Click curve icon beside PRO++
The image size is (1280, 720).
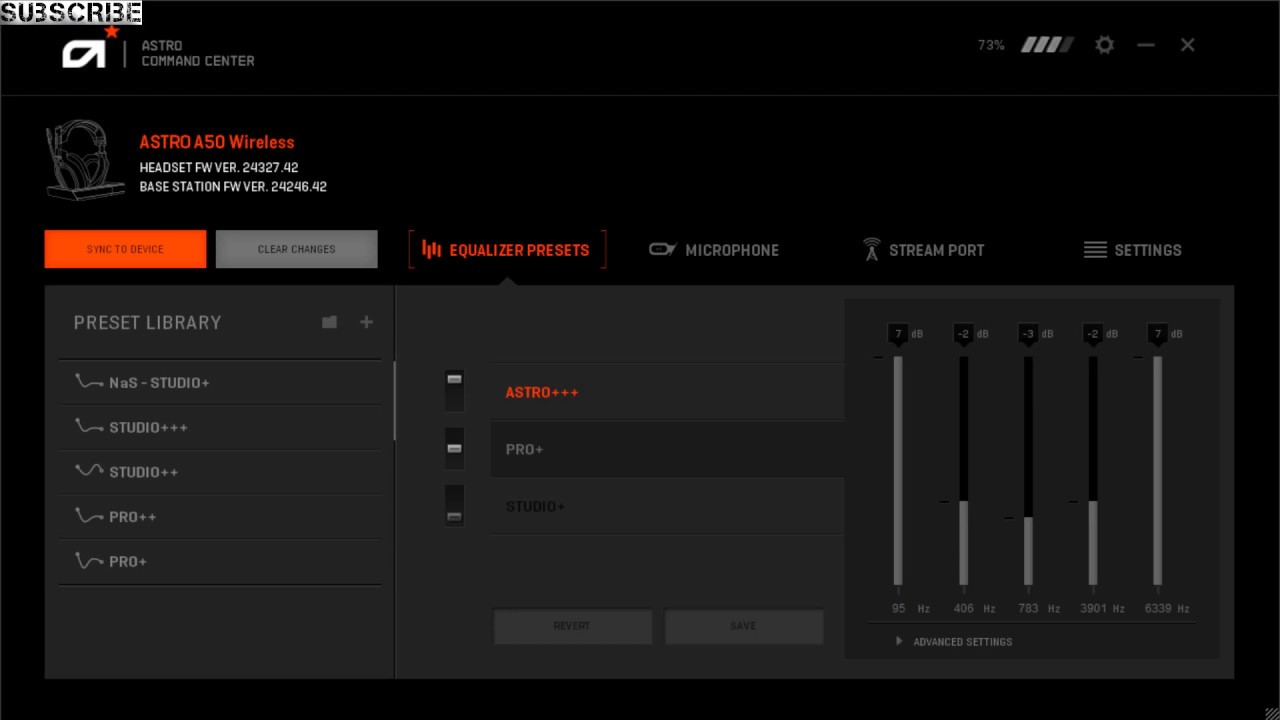click(x=89, y=516)
